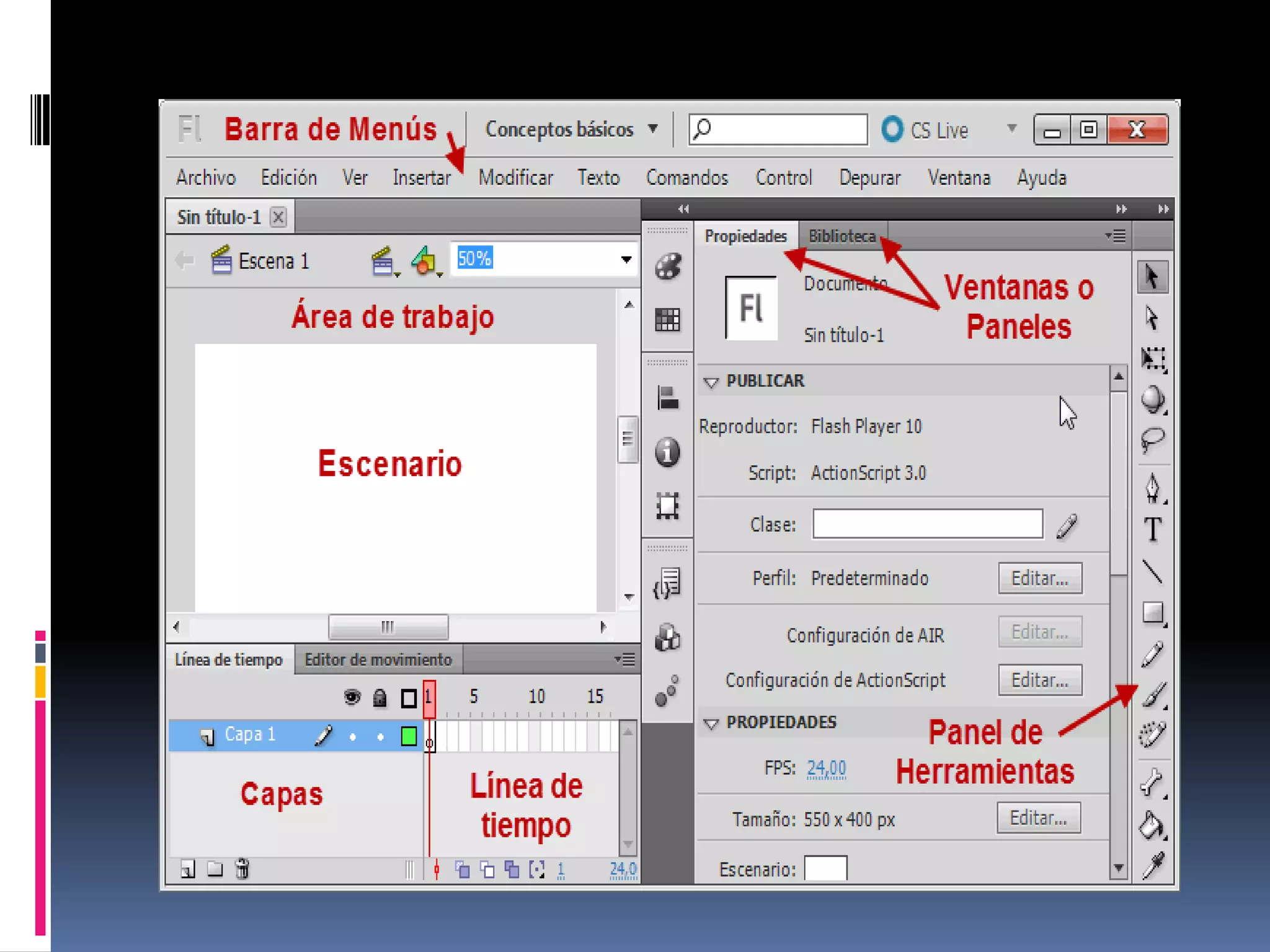Open the Modificar menu
This screenshot has height=952, width=1270.
515,178
